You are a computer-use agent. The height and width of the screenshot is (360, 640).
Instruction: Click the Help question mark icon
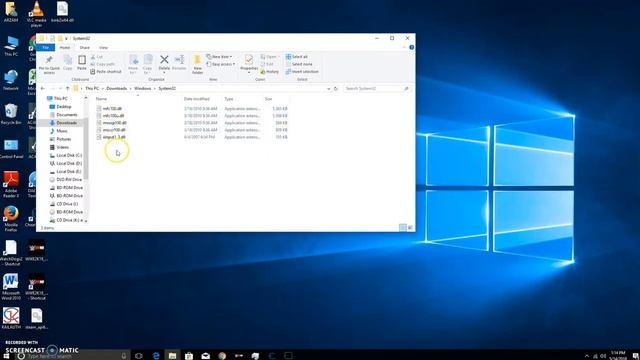click(411, 47)
